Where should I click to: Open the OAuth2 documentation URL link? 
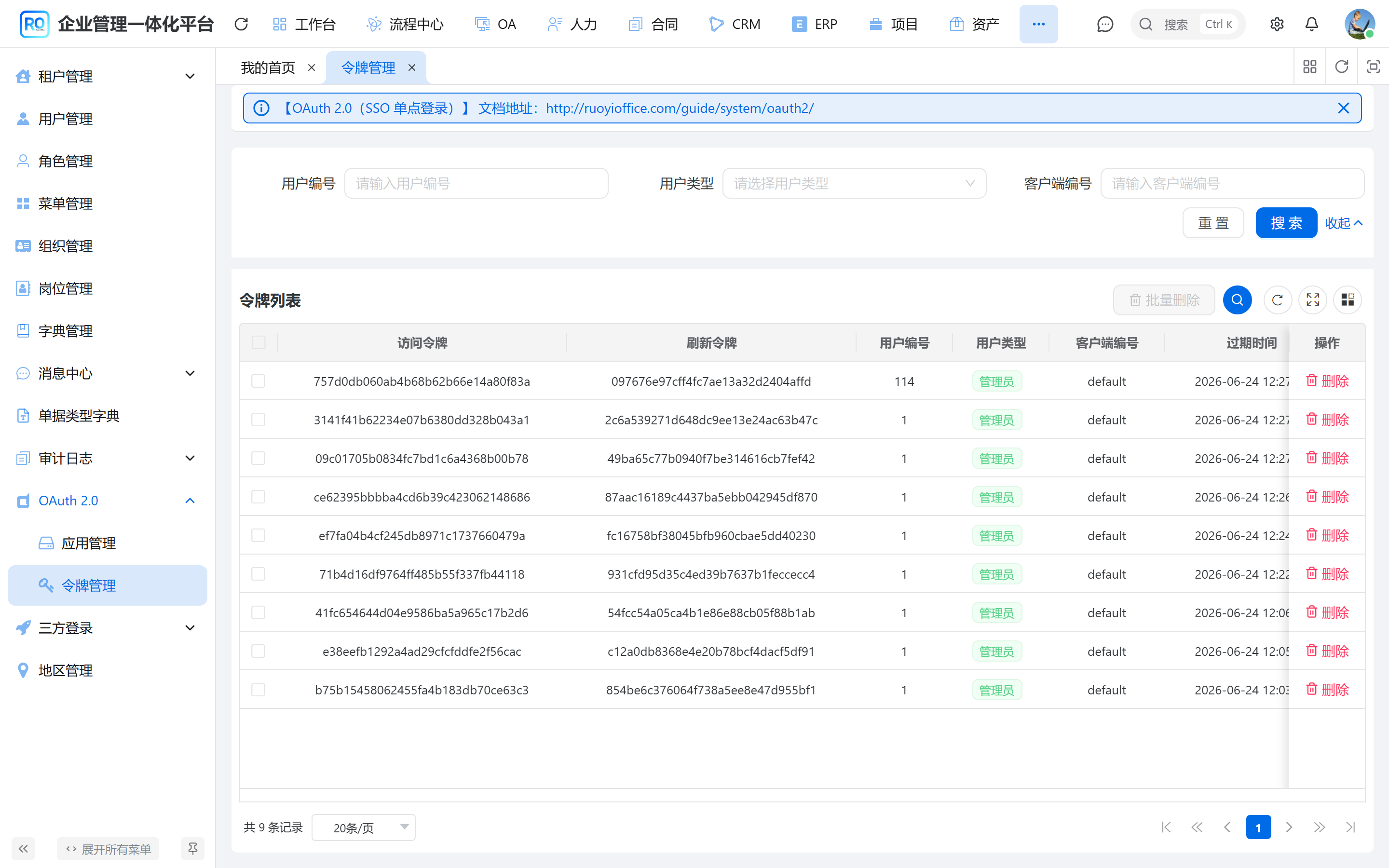[680, 108]
